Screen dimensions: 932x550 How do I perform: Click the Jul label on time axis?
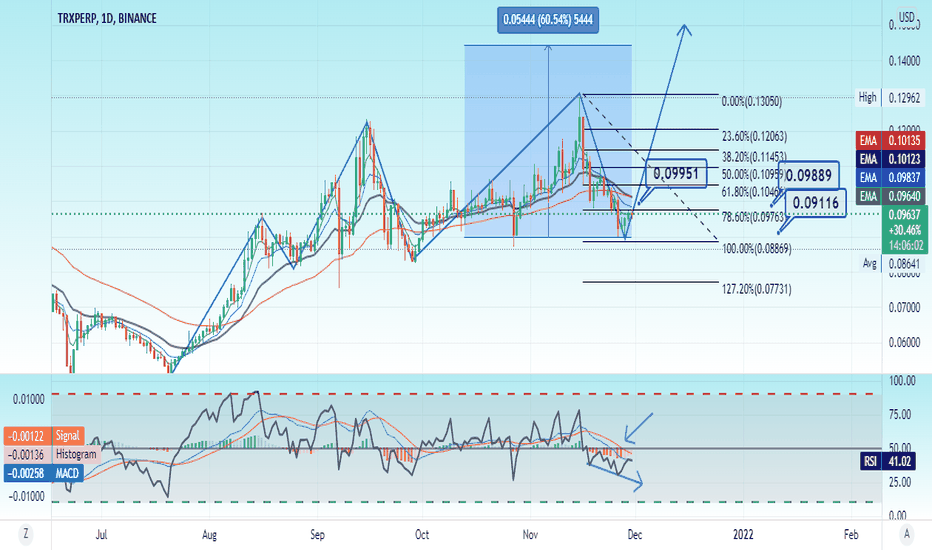coord(102,535)
